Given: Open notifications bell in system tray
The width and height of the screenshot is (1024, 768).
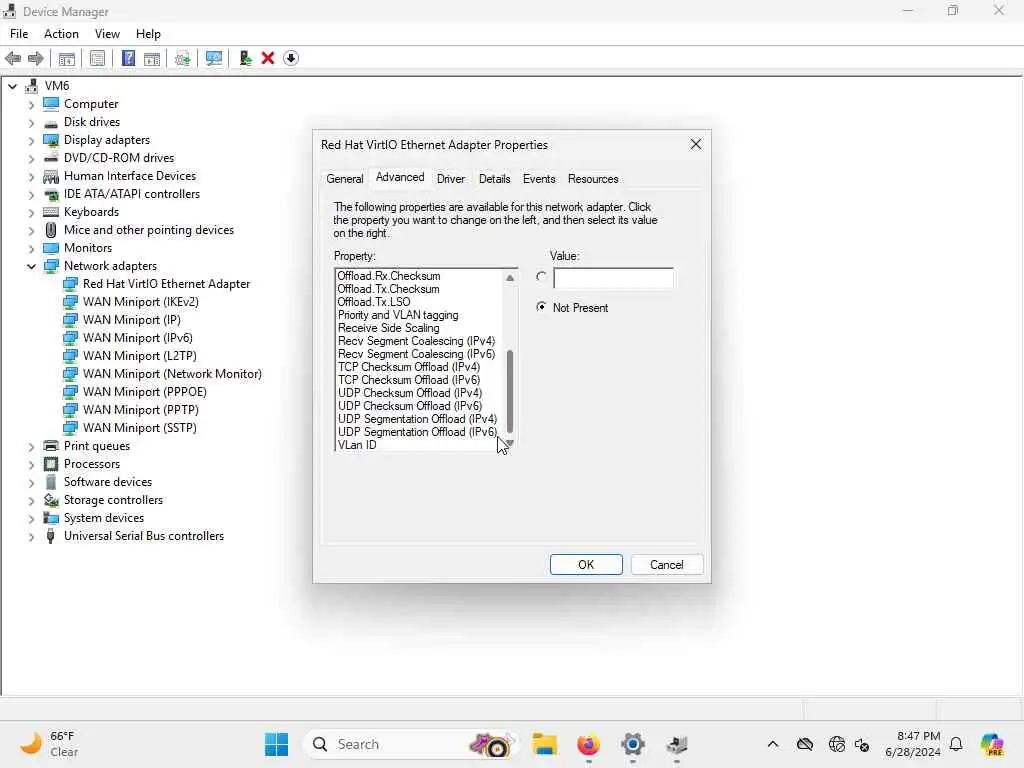Looking at the screenshot, I should 956,744.
